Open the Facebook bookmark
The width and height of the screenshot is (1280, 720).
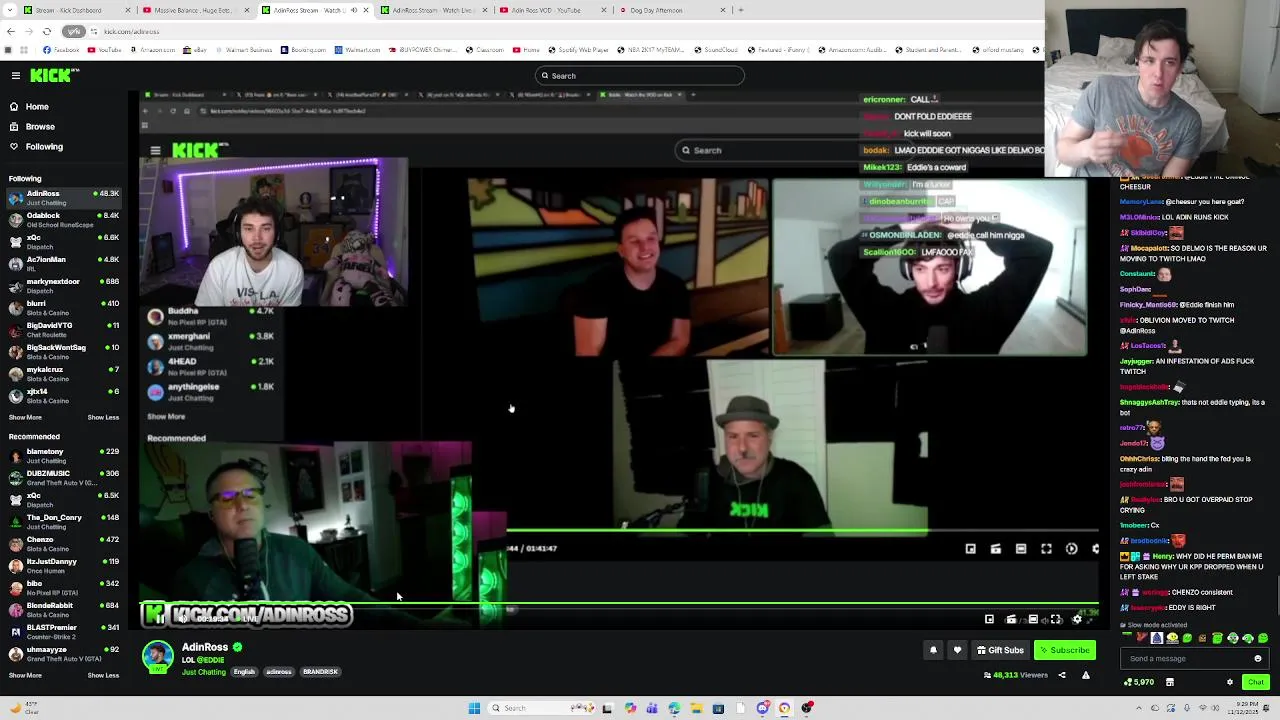tap(62, 50)
